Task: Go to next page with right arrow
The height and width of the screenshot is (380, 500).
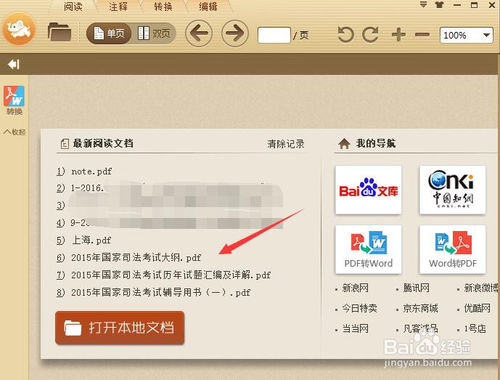Action: (235, 33)
